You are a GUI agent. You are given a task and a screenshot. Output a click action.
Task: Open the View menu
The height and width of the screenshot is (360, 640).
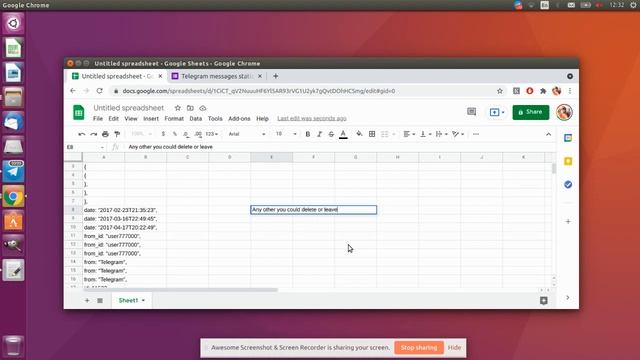click(131, 118)
